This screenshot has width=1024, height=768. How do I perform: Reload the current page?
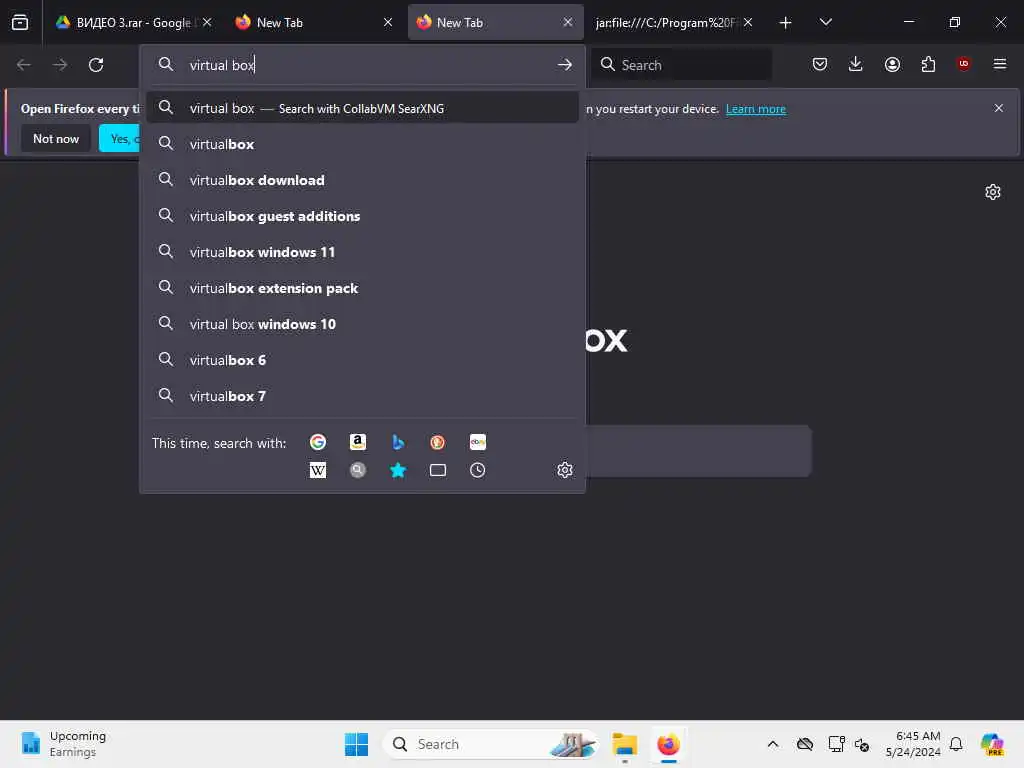click(x=96, y=65)
